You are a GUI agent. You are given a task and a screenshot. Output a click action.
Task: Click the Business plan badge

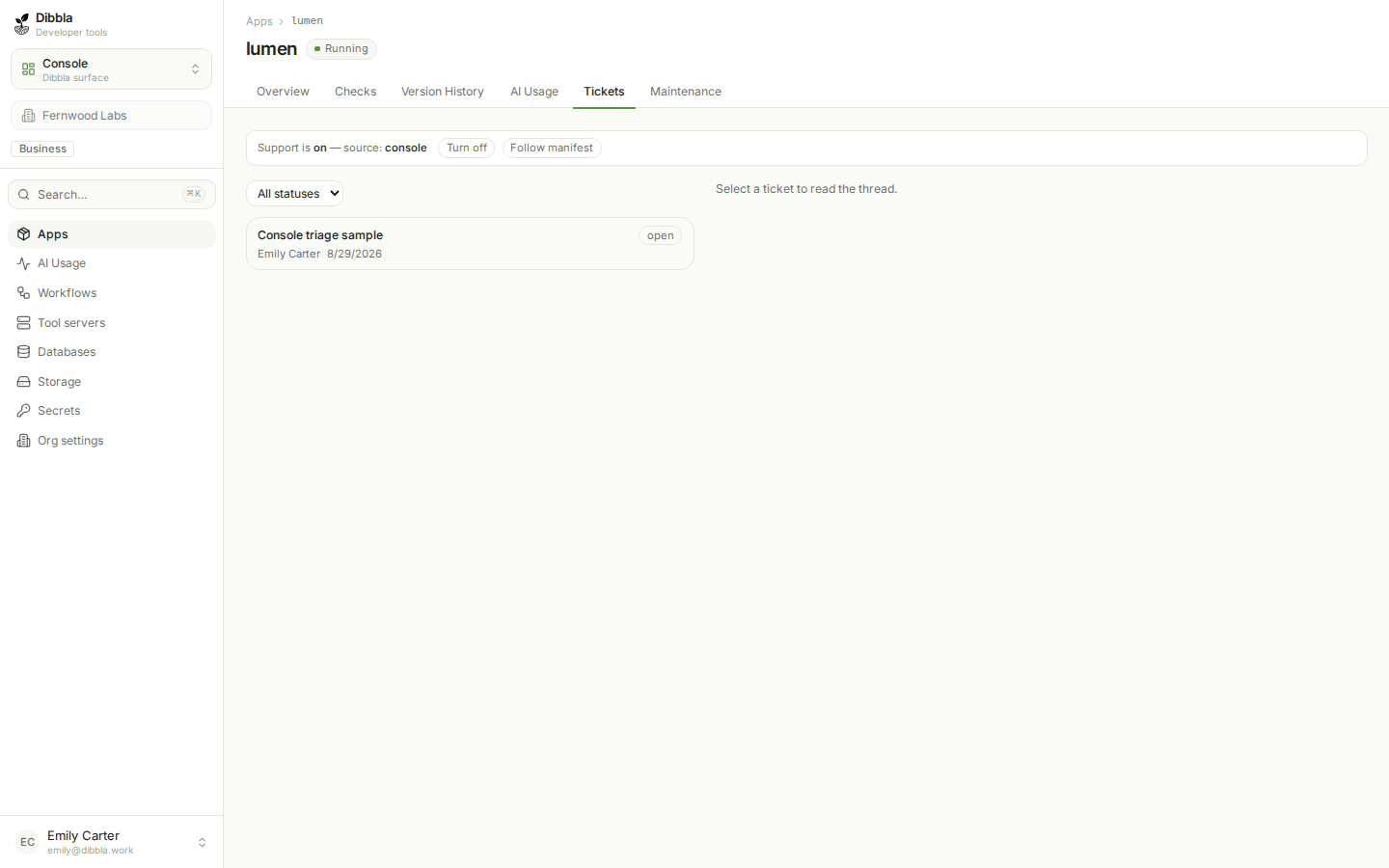[x=42, y=149]
